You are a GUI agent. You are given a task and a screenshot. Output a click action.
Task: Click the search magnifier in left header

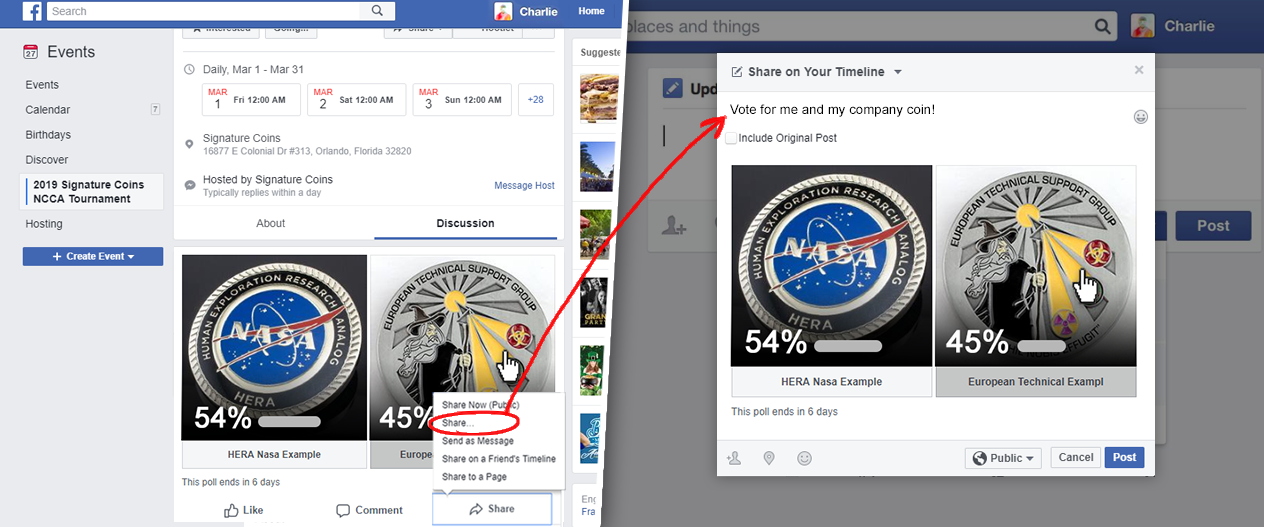pyautogui.click(x=377, y=11)
